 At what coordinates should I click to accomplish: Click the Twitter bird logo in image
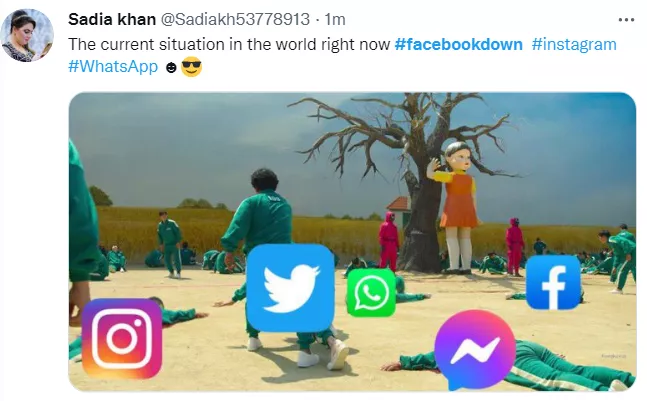click(290, 288)
